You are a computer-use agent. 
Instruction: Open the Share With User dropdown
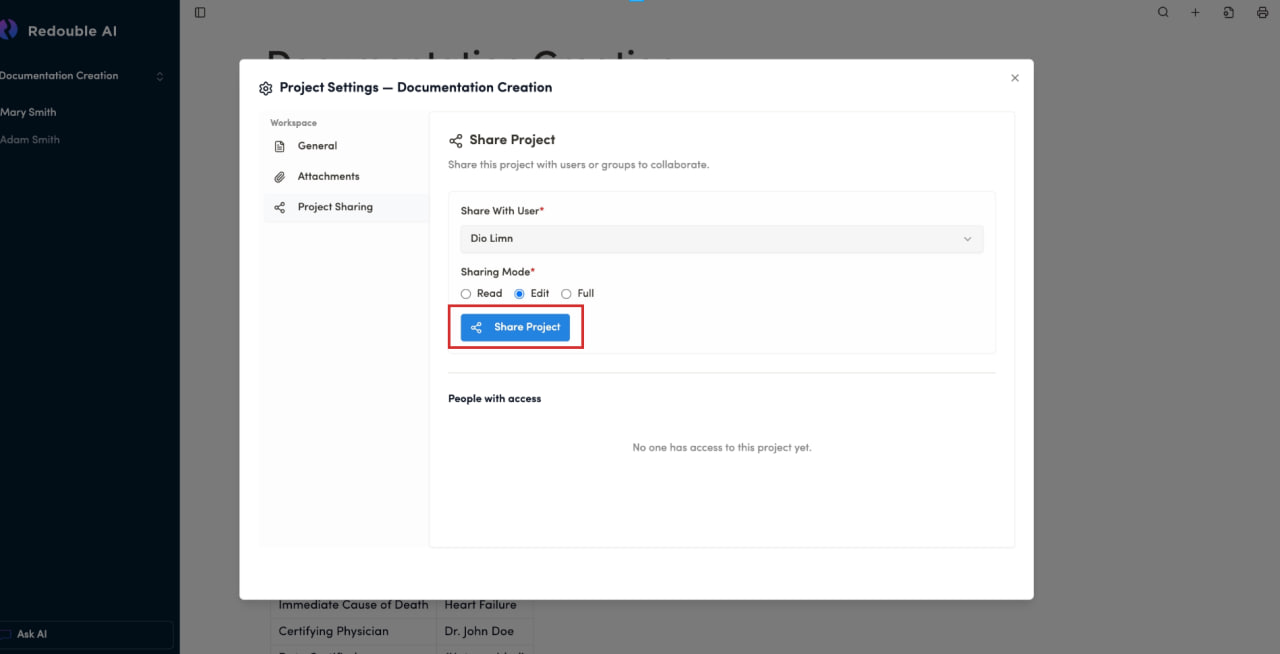coord(720,239)
